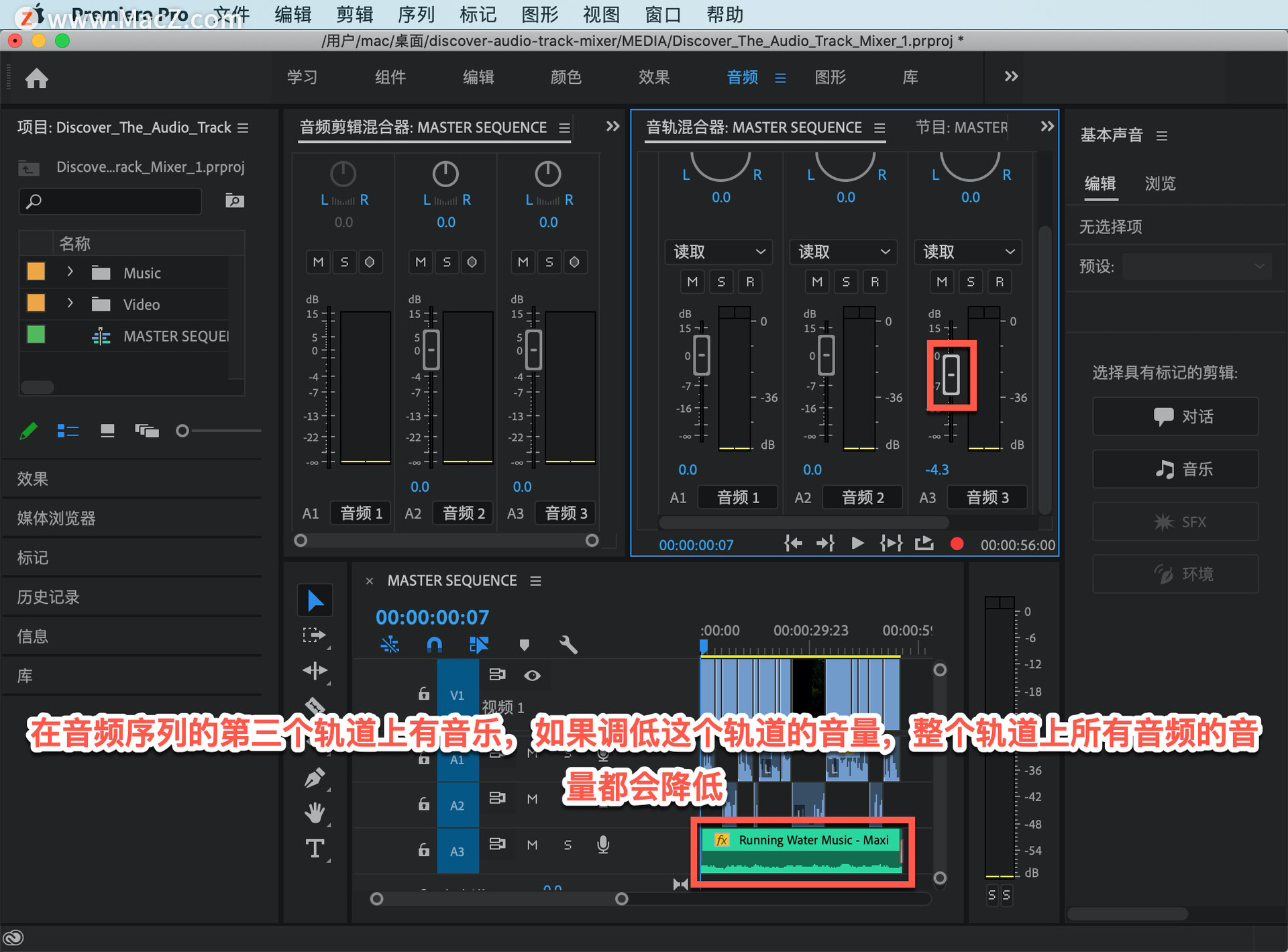Screen dimensions: 1288x952
Task: Expand the Music bin folder
Action: coord(70,272)
